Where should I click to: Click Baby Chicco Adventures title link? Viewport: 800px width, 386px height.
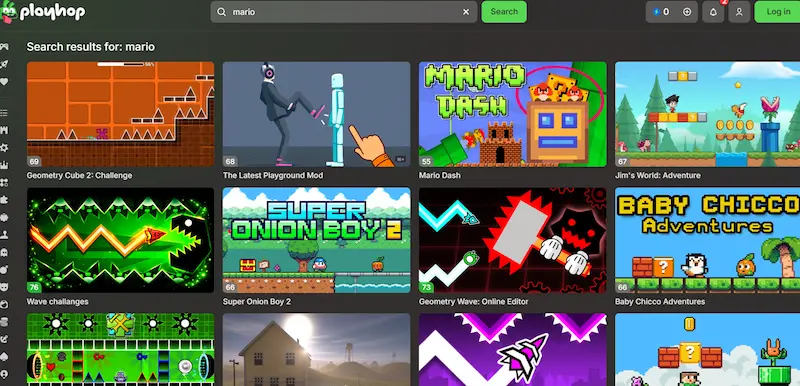point(660,301)
